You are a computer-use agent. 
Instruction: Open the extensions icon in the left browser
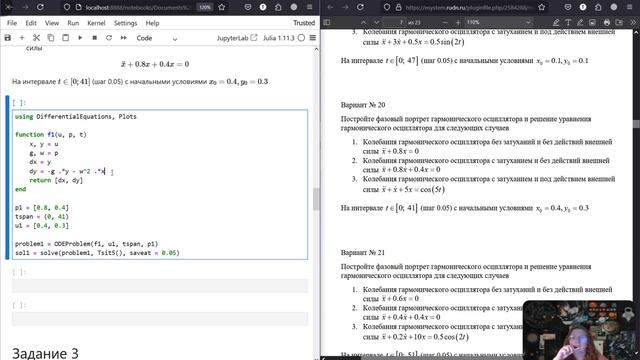[x=278, y=7]
